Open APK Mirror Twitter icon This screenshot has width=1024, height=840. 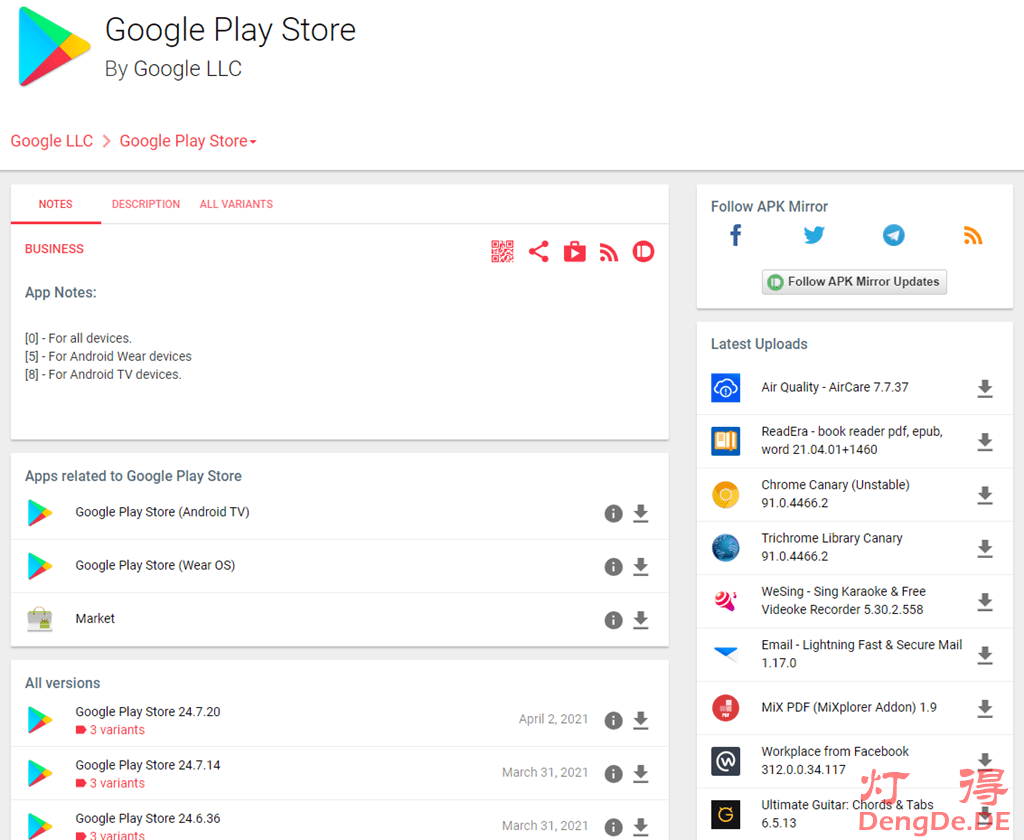pyautogui.click(x=814, y=235)
